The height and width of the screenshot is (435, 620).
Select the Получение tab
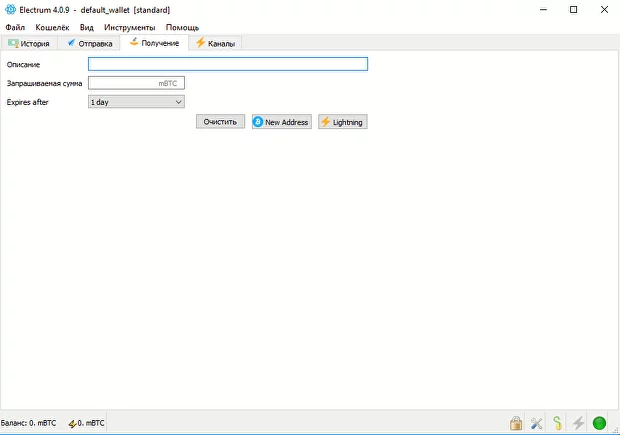[154, 43]
